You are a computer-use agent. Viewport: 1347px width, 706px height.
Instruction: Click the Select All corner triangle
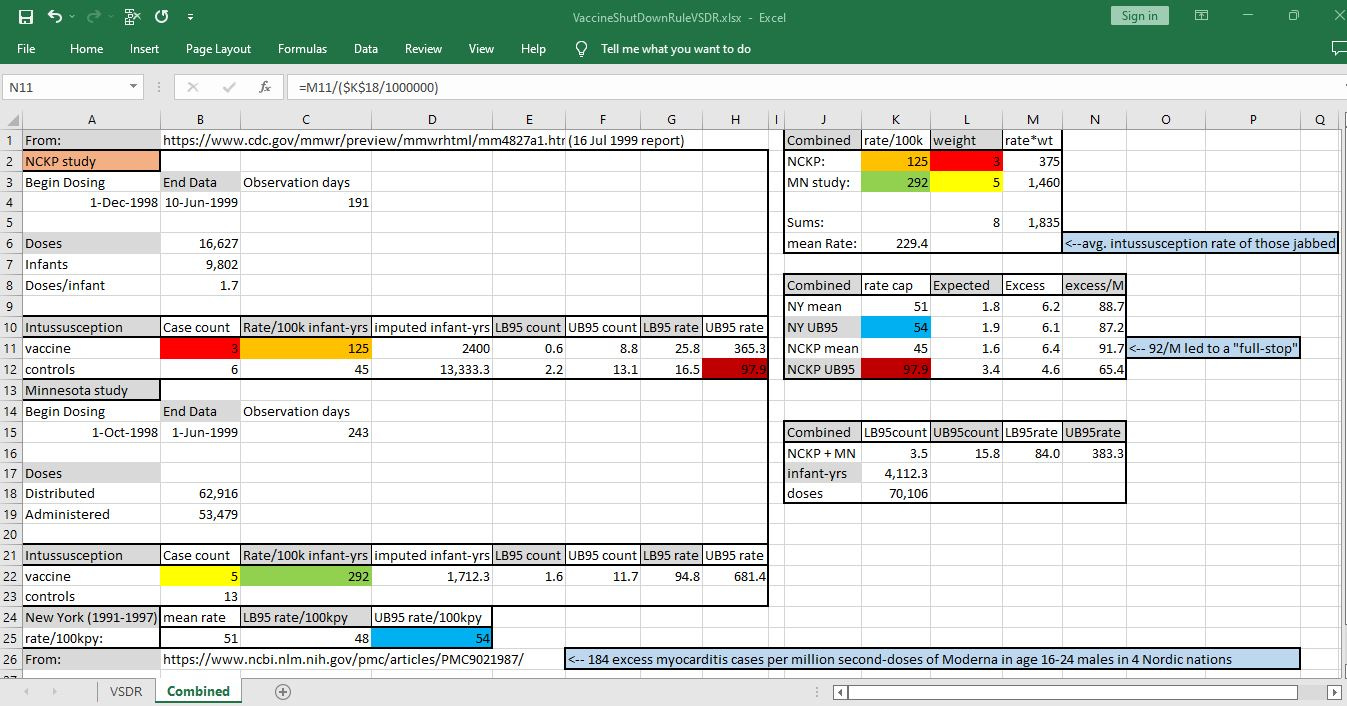[11, 119]
